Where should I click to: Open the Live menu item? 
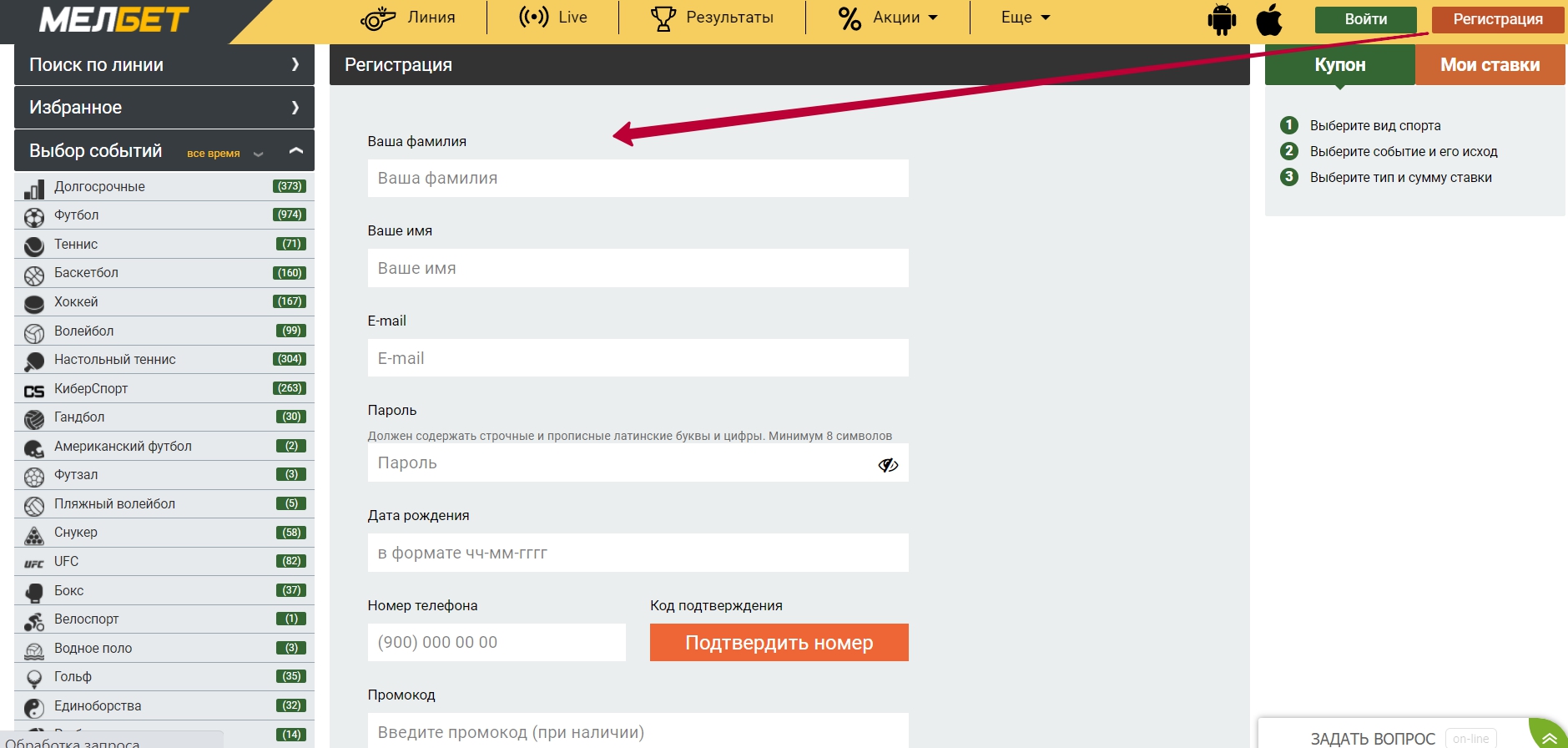pos(572,18)
